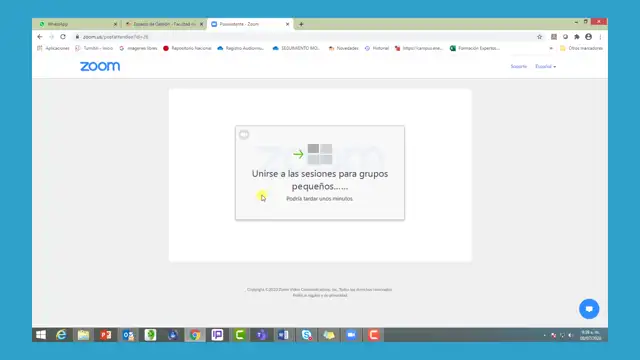Open the blue chat help bubble
Viewport: 640px width, 360px height.
tap(589, 309)
